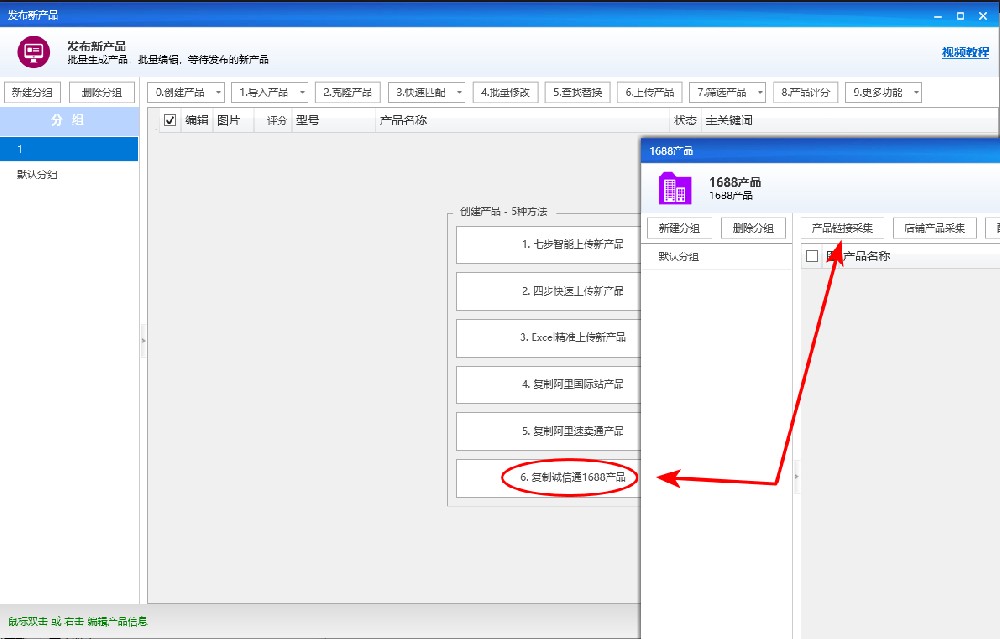Click the 5.查找替换 button
The image size is (1000, 639).
click(x=578, y=92)
